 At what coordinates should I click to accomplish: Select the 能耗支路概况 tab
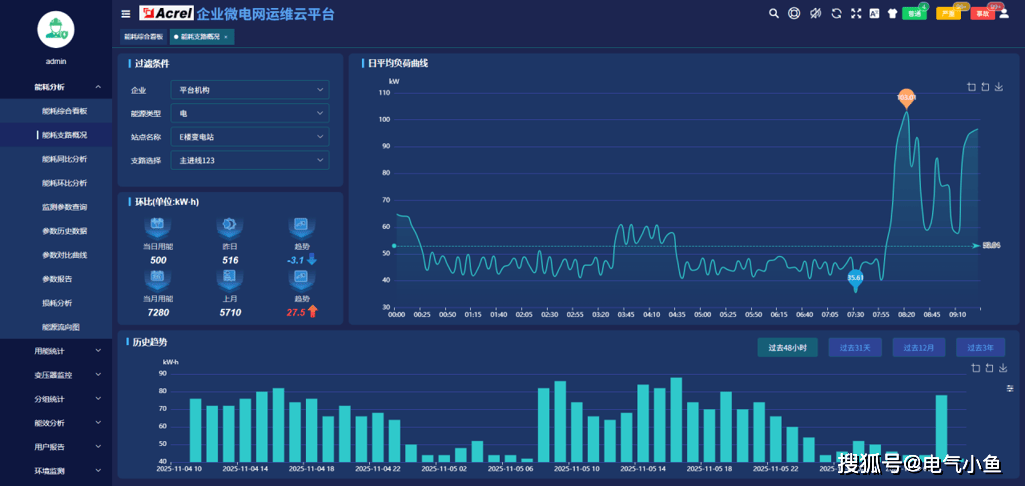200,37
